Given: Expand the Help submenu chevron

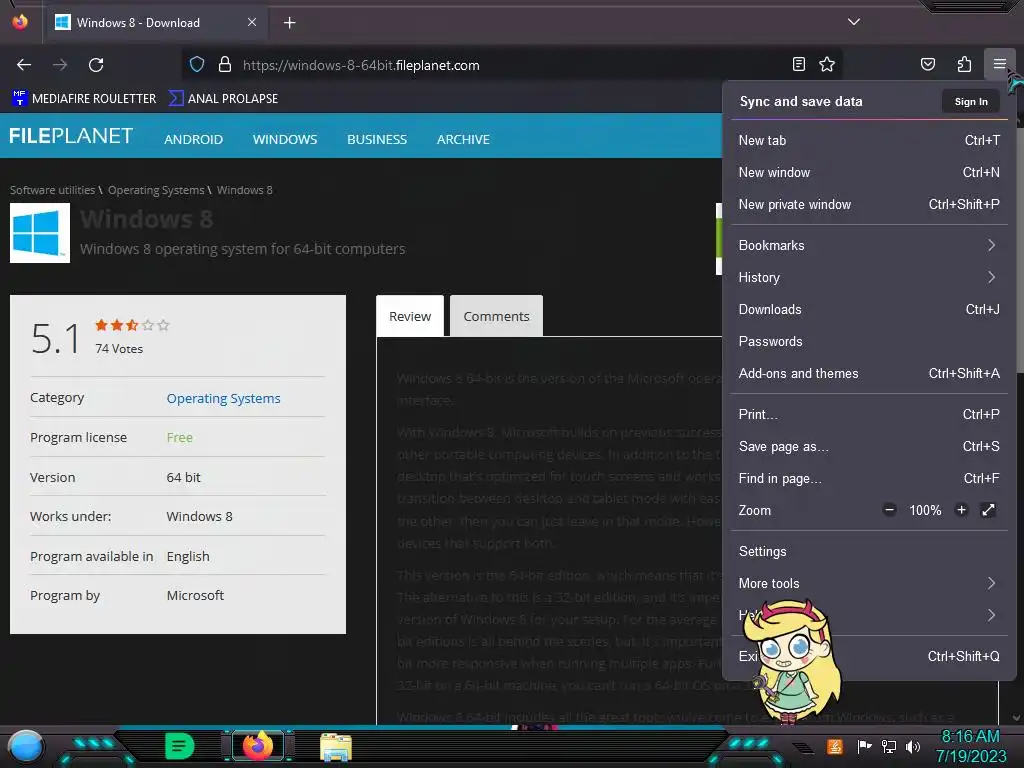Looking at the screenshot, I should click(991, 615).
